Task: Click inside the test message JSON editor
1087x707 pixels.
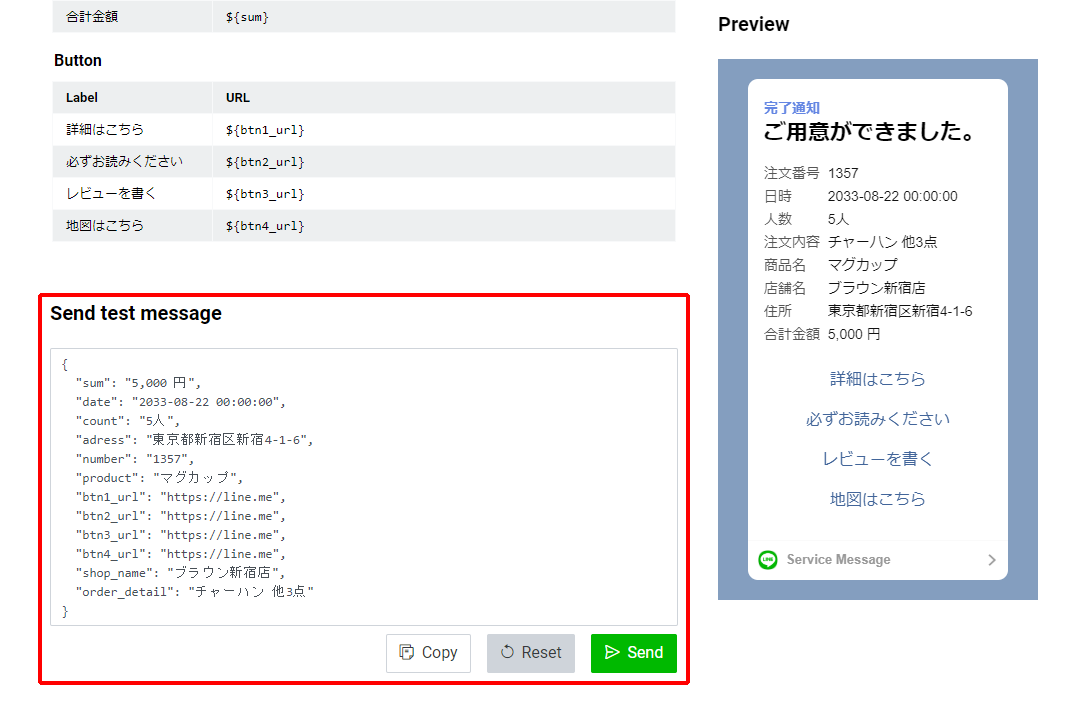Action: tap(364, 487)
